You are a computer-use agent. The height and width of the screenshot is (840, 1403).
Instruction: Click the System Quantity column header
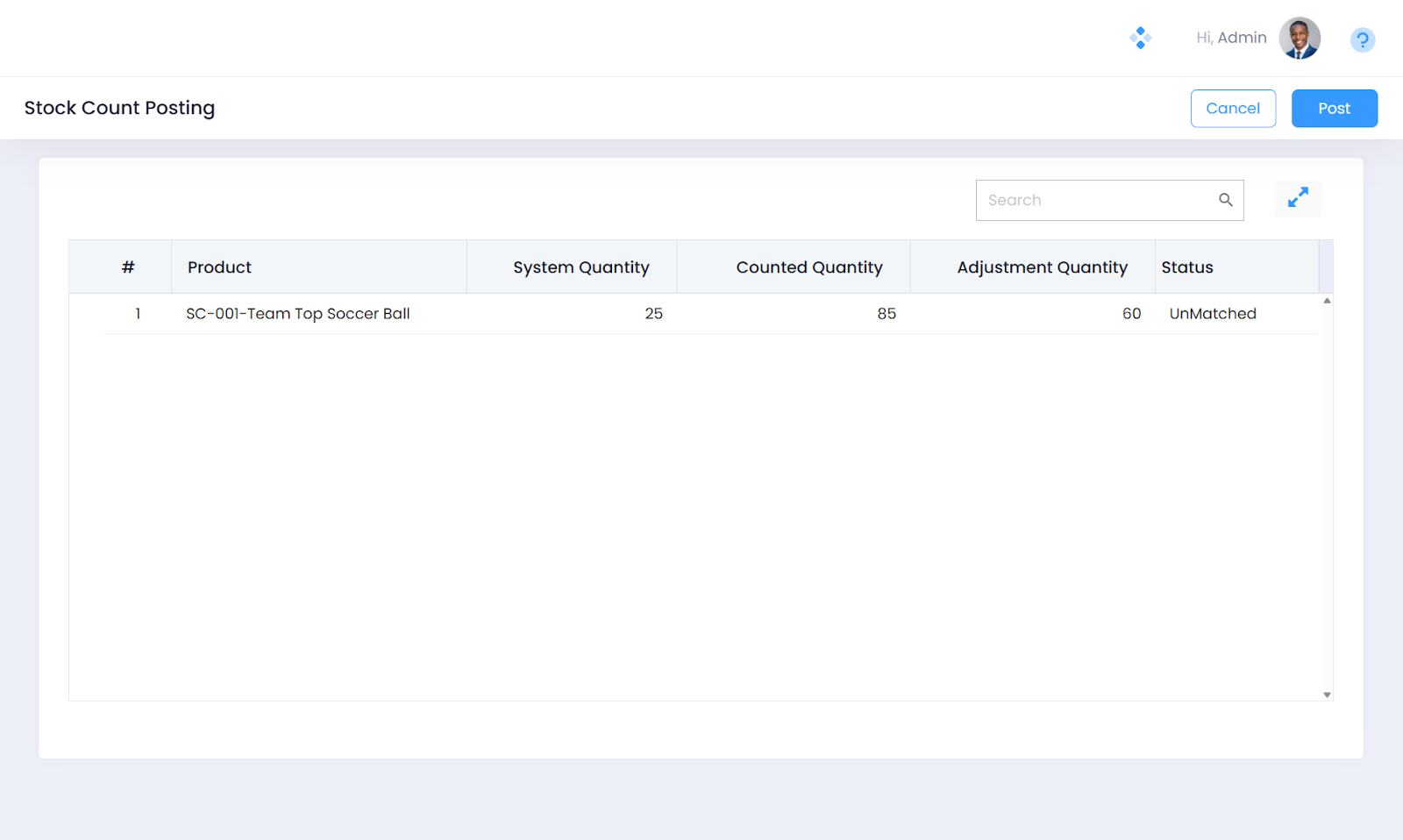click(580, 267)
